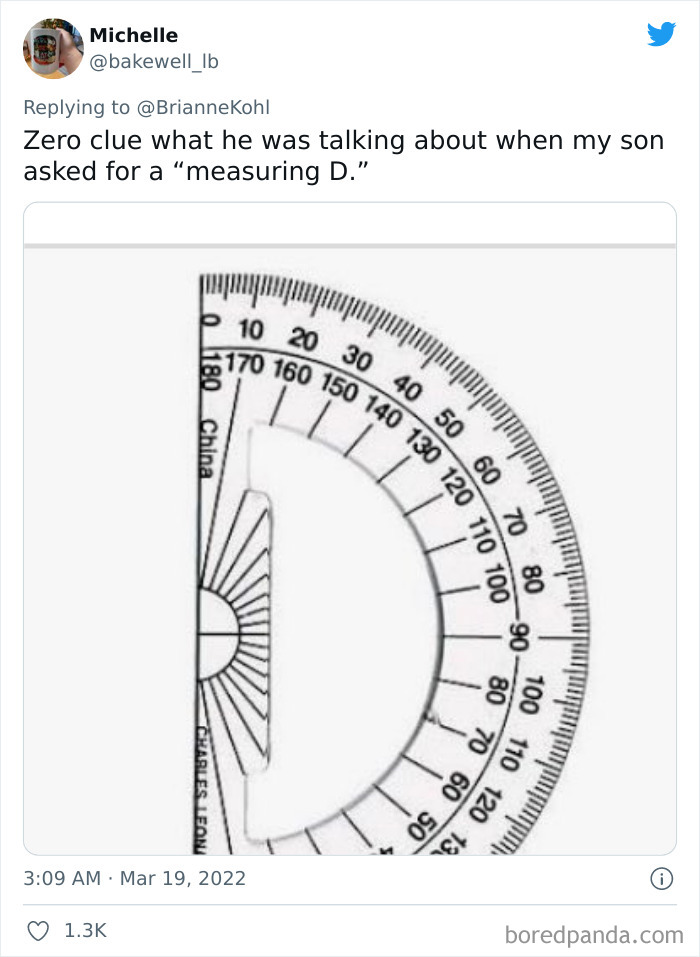Click the Twitter bird logo
Screen dimensions: 700x957
coord(662,34)
